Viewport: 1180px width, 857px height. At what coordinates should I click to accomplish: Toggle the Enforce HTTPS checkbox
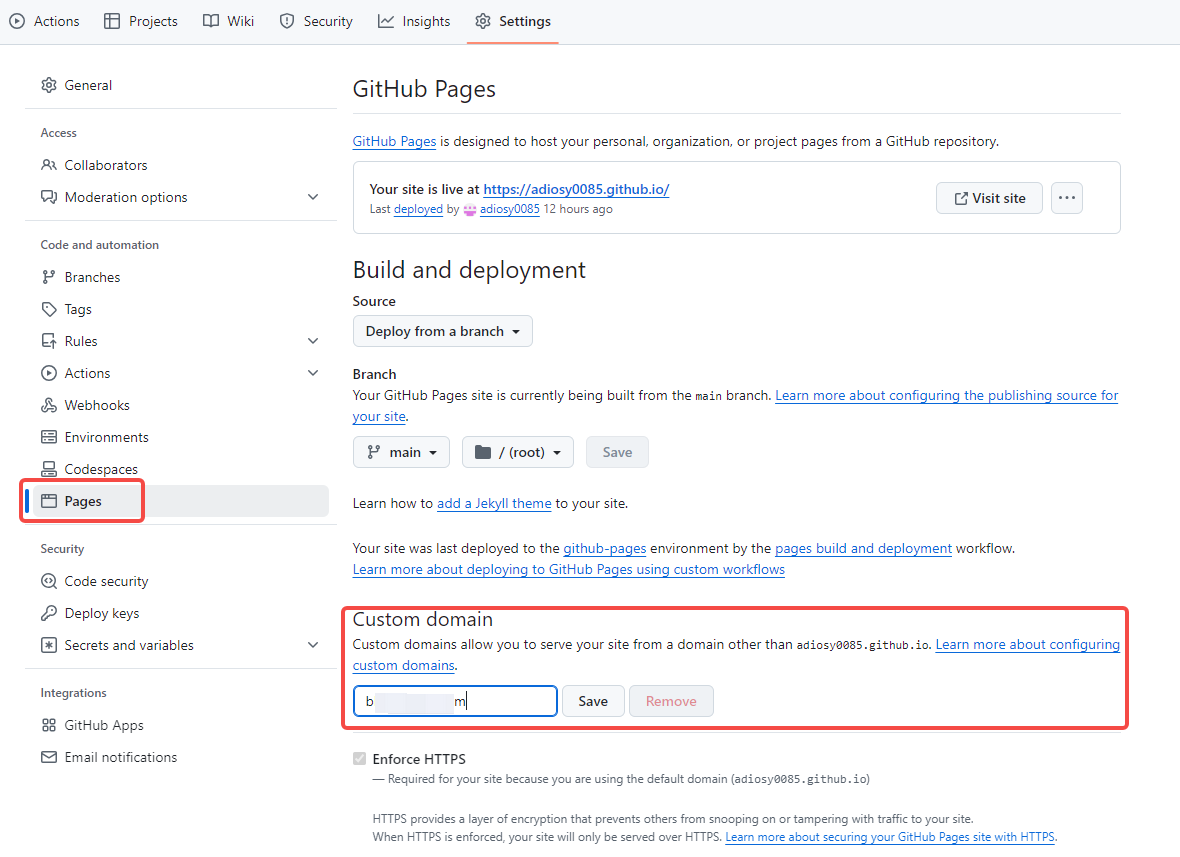pyautogui.click(x=360, y=758)
